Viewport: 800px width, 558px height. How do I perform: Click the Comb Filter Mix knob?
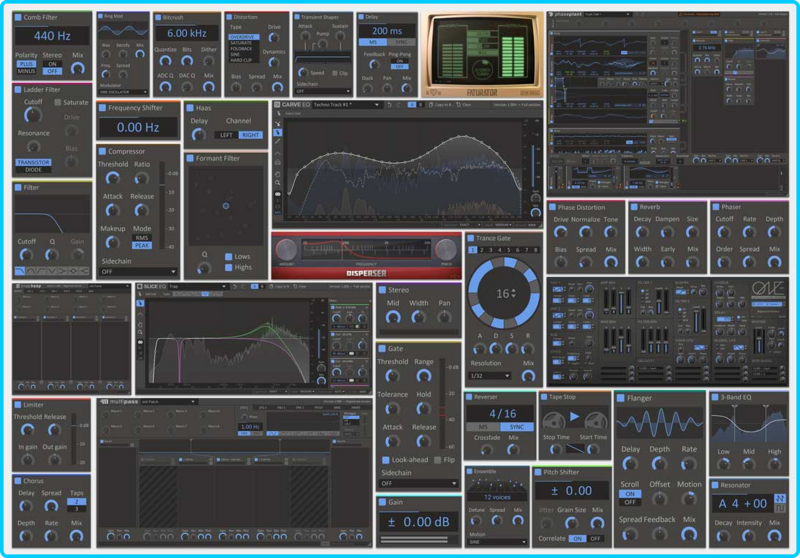(x=78, y=68)
